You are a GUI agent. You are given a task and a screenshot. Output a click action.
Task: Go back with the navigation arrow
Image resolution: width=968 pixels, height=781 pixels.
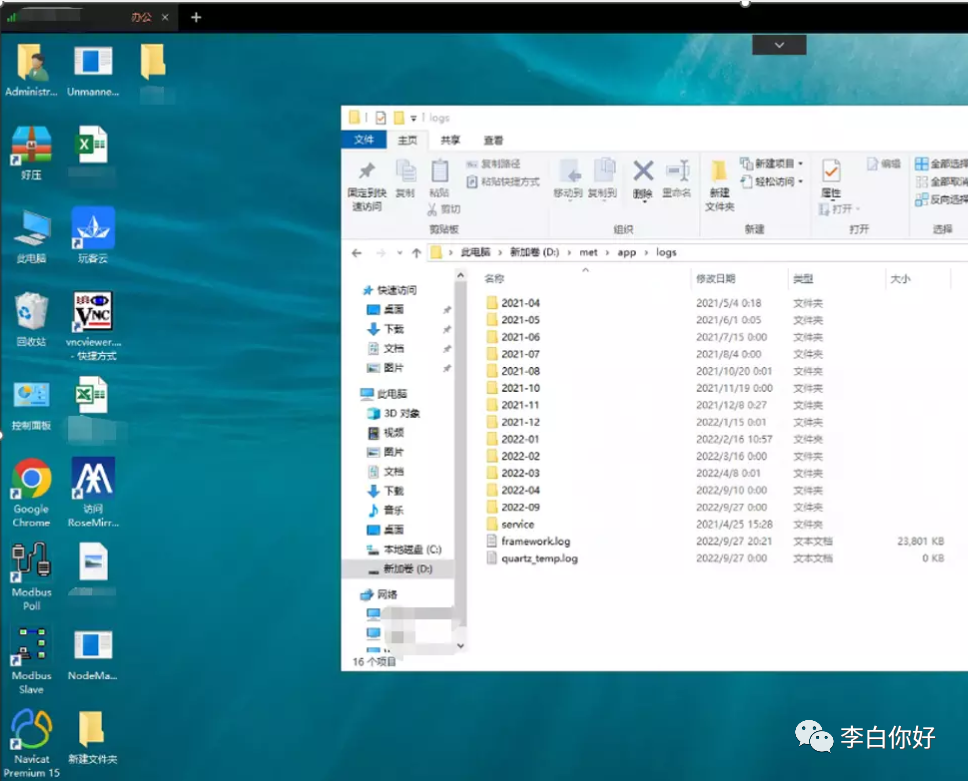pos(356,253)
